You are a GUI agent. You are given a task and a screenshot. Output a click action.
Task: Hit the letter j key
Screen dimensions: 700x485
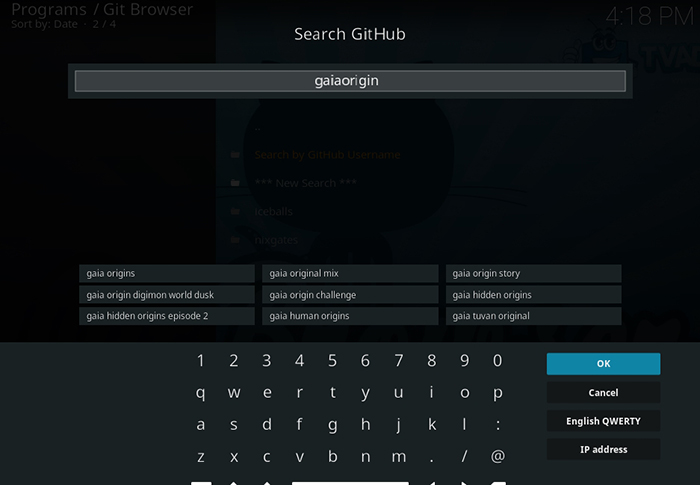click(x=398, y=424)
